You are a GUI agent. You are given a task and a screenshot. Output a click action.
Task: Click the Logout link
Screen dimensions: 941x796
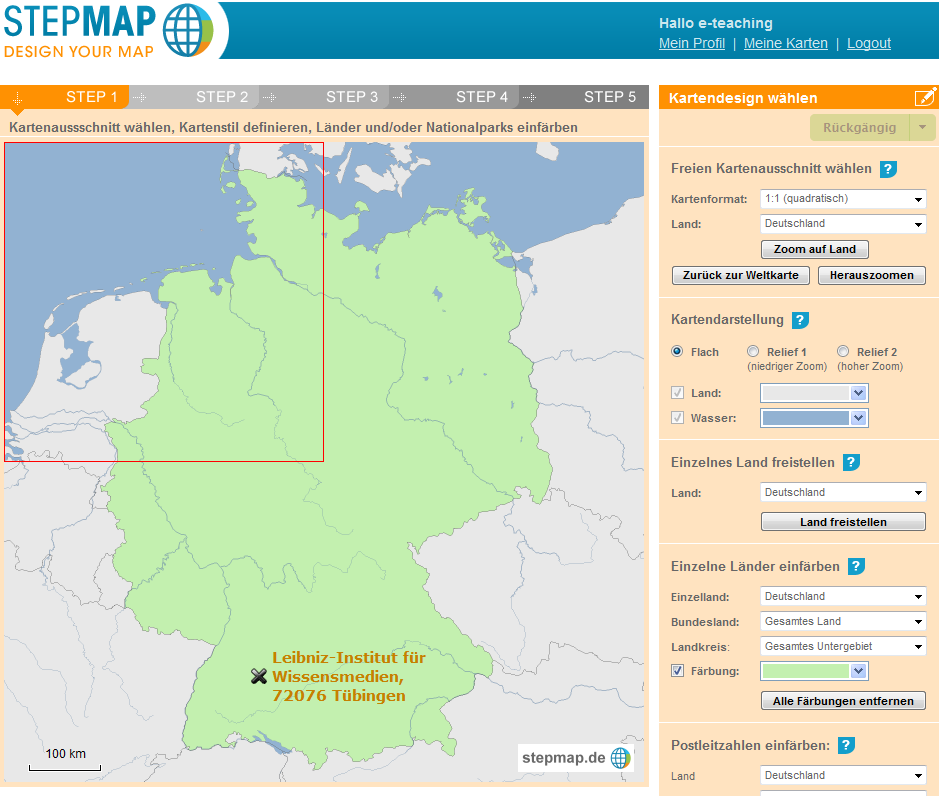[868, 43]
